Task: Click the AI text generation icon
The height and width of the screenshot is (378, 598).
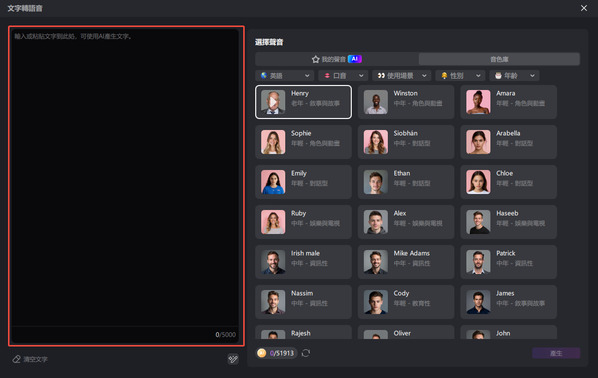Action: pos(233,359)
